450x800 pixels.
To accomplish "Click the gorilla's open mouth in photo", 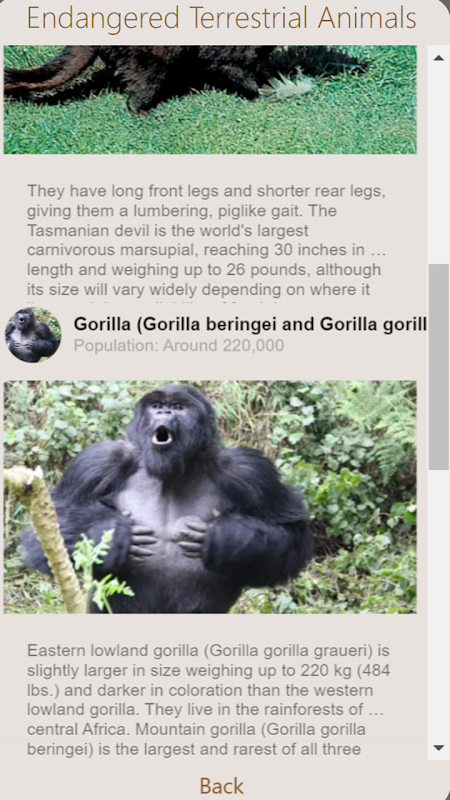I will pyautogui.click(x=162, y=435).
